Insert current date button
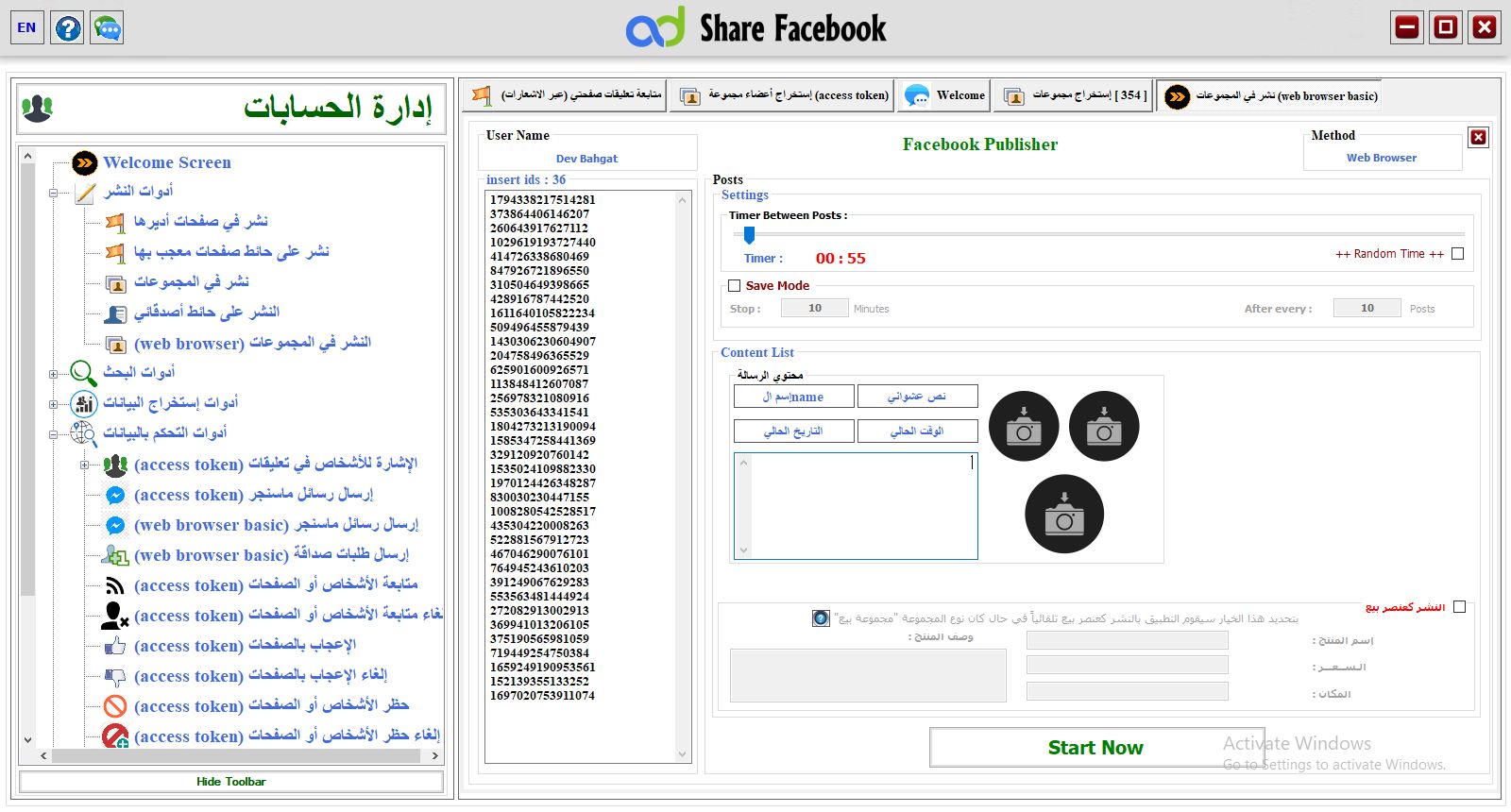The image size is (1511, 812). [x=794, y=431]
